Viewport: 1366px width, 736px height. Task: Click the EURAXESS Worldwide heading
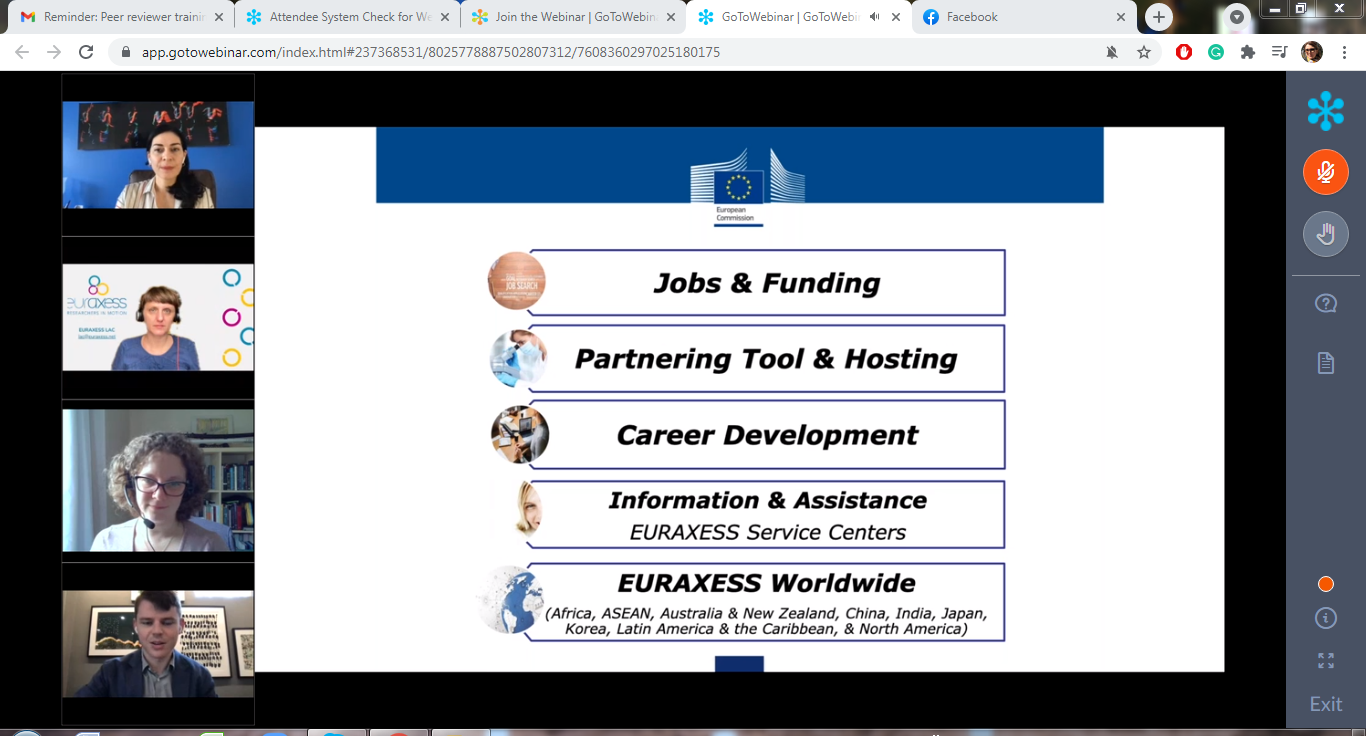click(x=767, y=583)
